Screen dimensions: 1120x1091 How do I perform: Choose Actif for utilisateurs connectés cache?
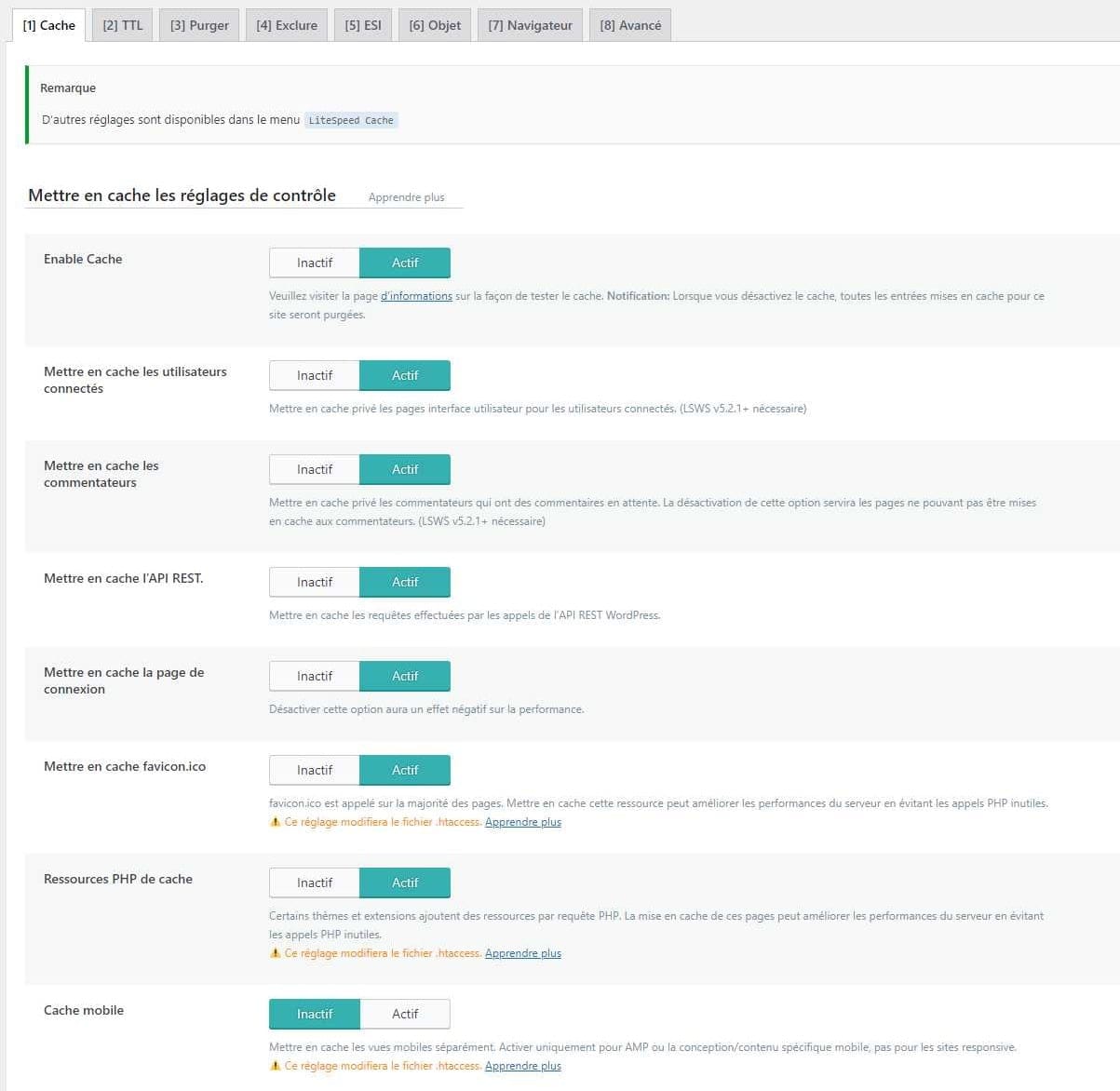click(405, 375)
